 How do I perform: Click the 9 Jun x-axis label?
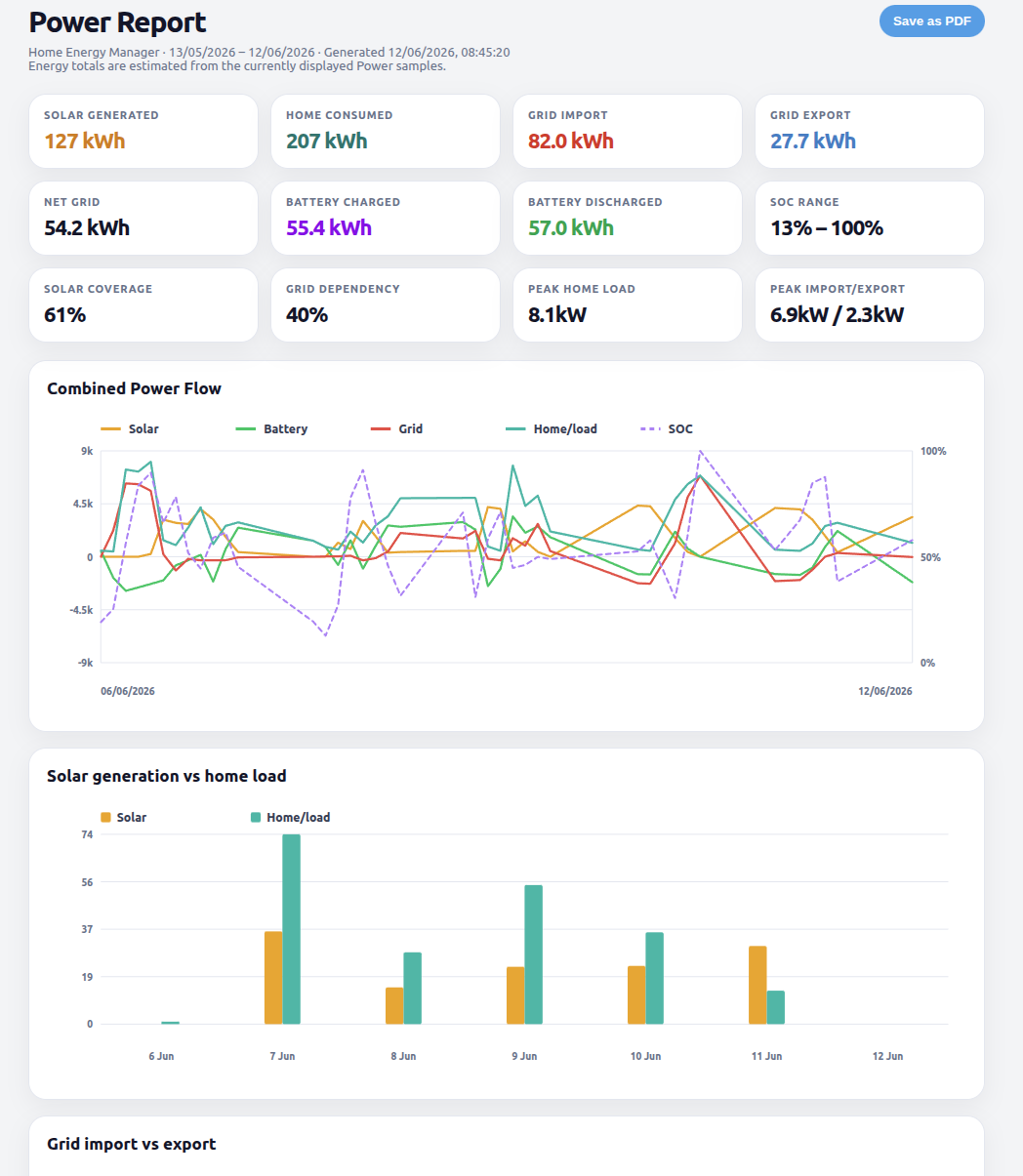pyautogui.click(x=524, y=1056)
